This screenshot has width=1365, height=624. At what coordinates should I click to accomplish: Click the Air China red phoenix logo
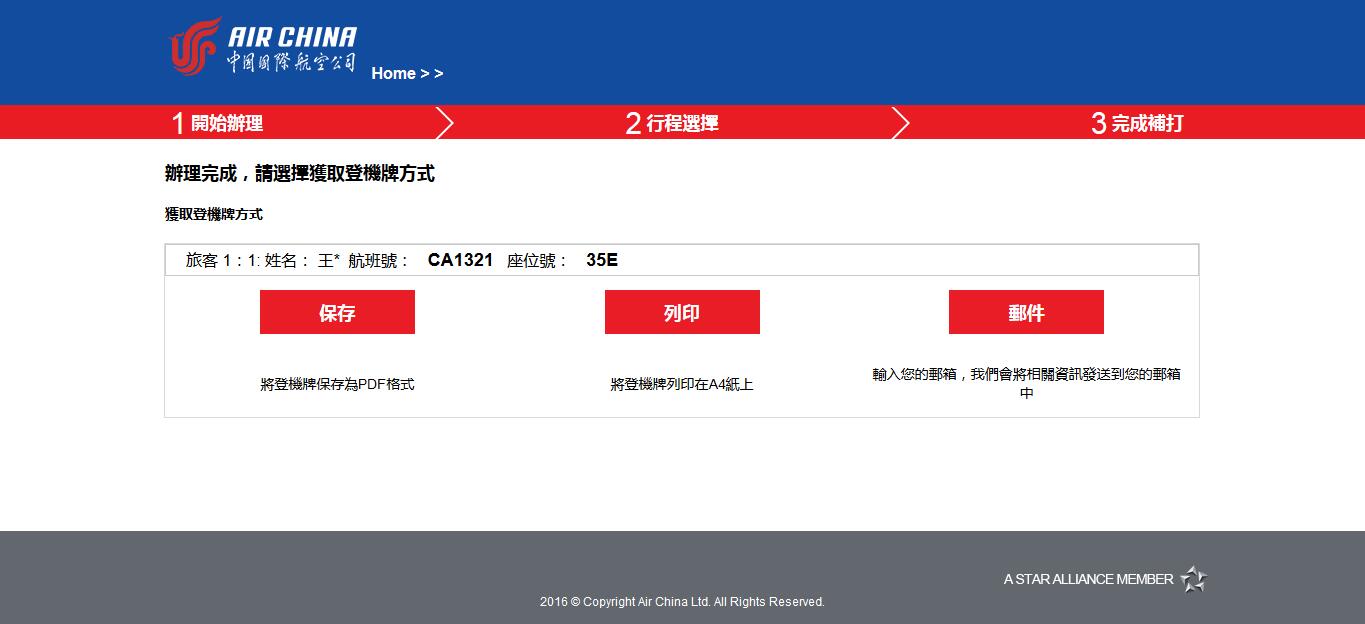(x=195, y=46)
